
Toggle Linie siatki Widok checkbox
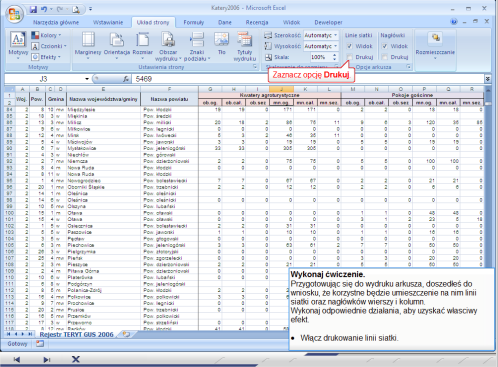(349, 46)
